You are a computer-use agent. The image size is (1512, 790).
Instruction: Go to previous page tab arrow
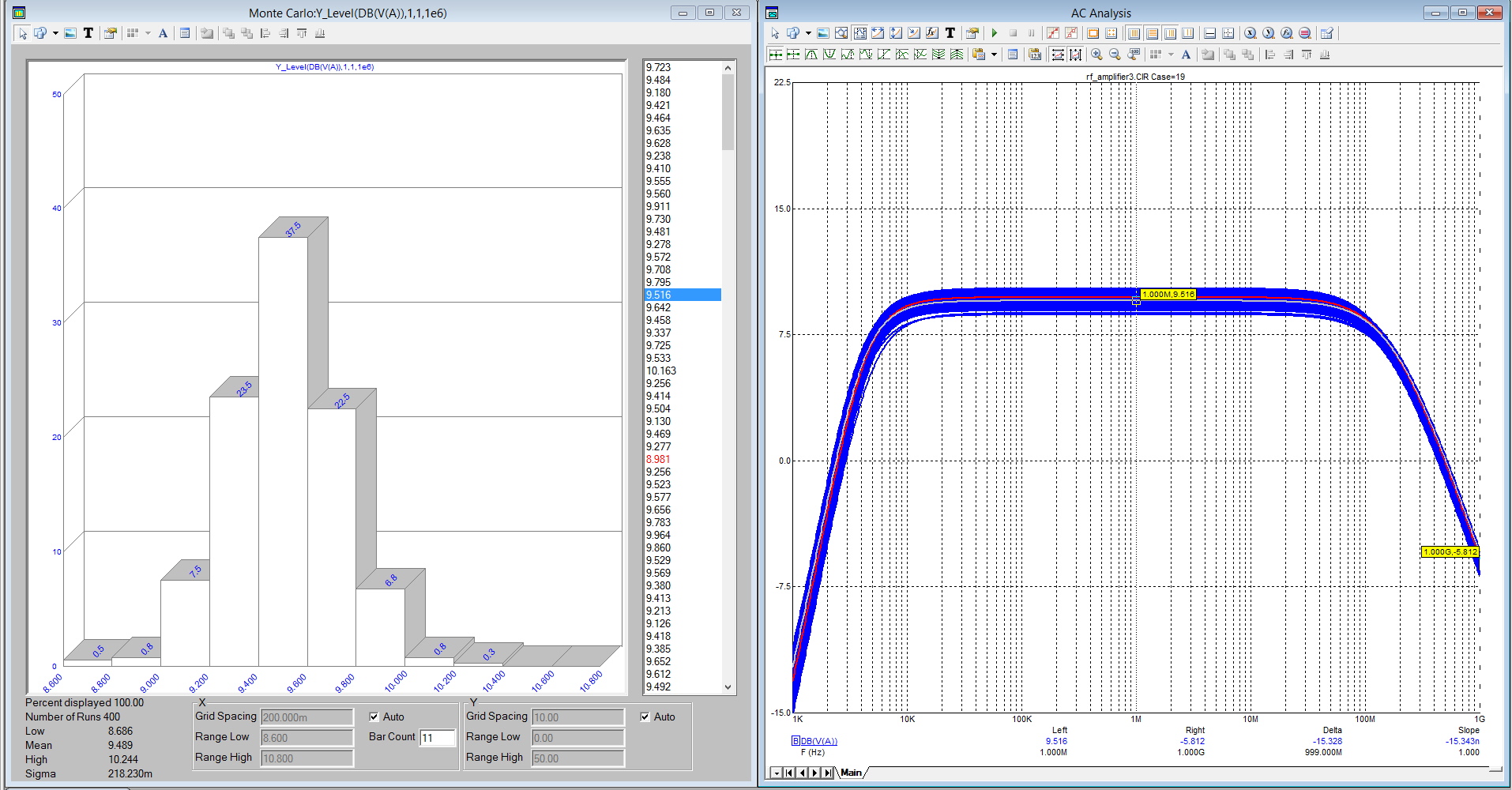tap(802, 773)
